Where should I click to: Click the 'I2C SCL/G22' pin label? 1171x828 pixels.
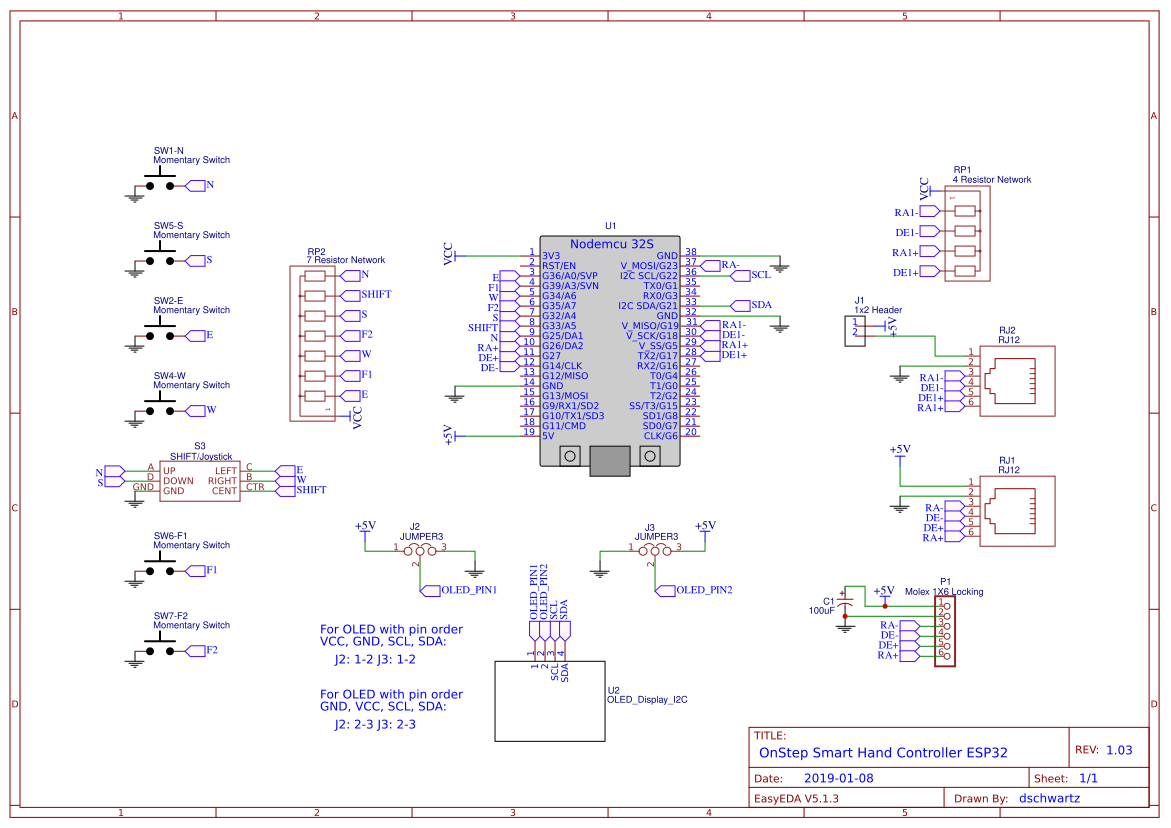click(649, 276)
